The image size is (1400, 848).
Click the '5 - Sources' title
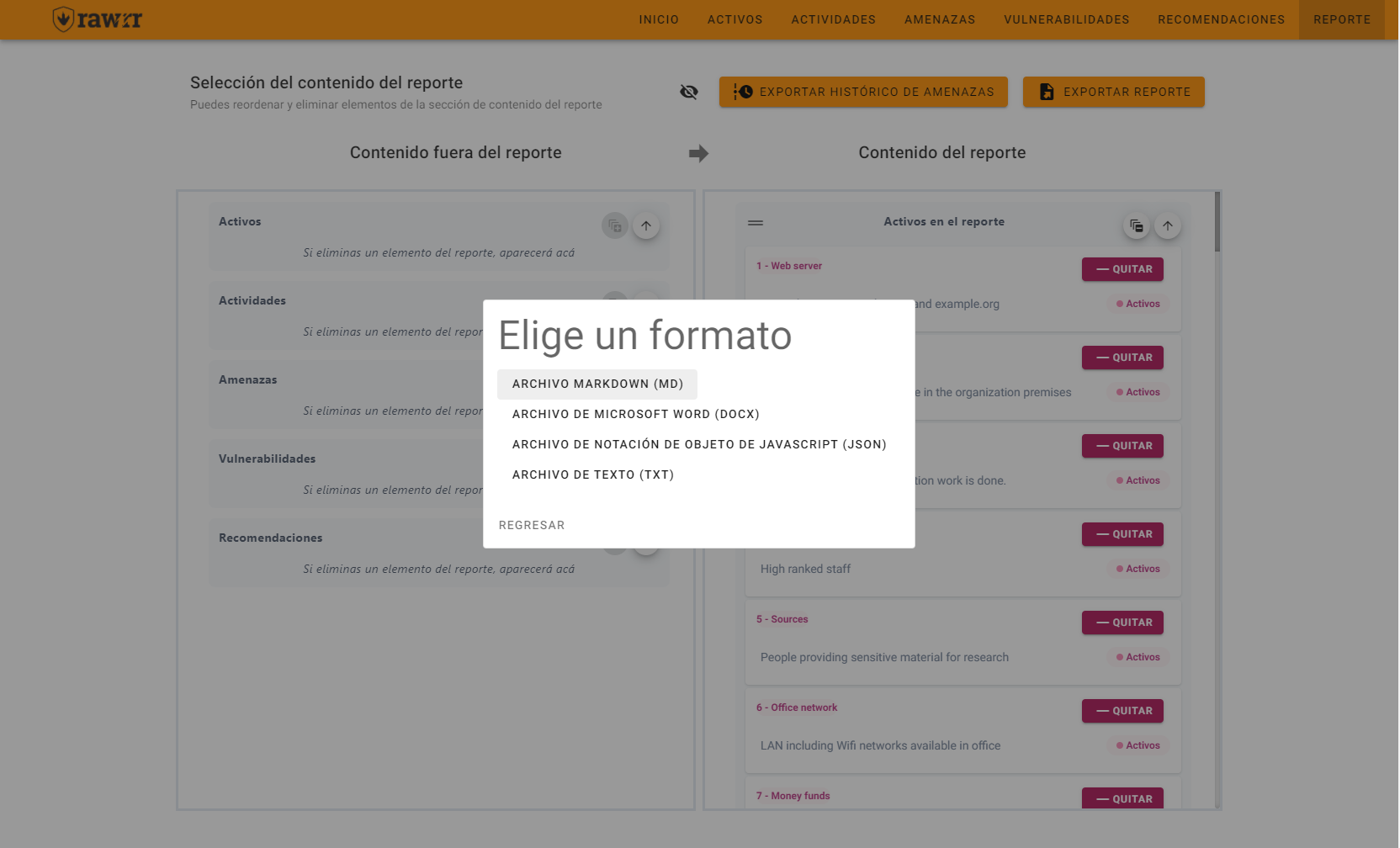point(782,619)
